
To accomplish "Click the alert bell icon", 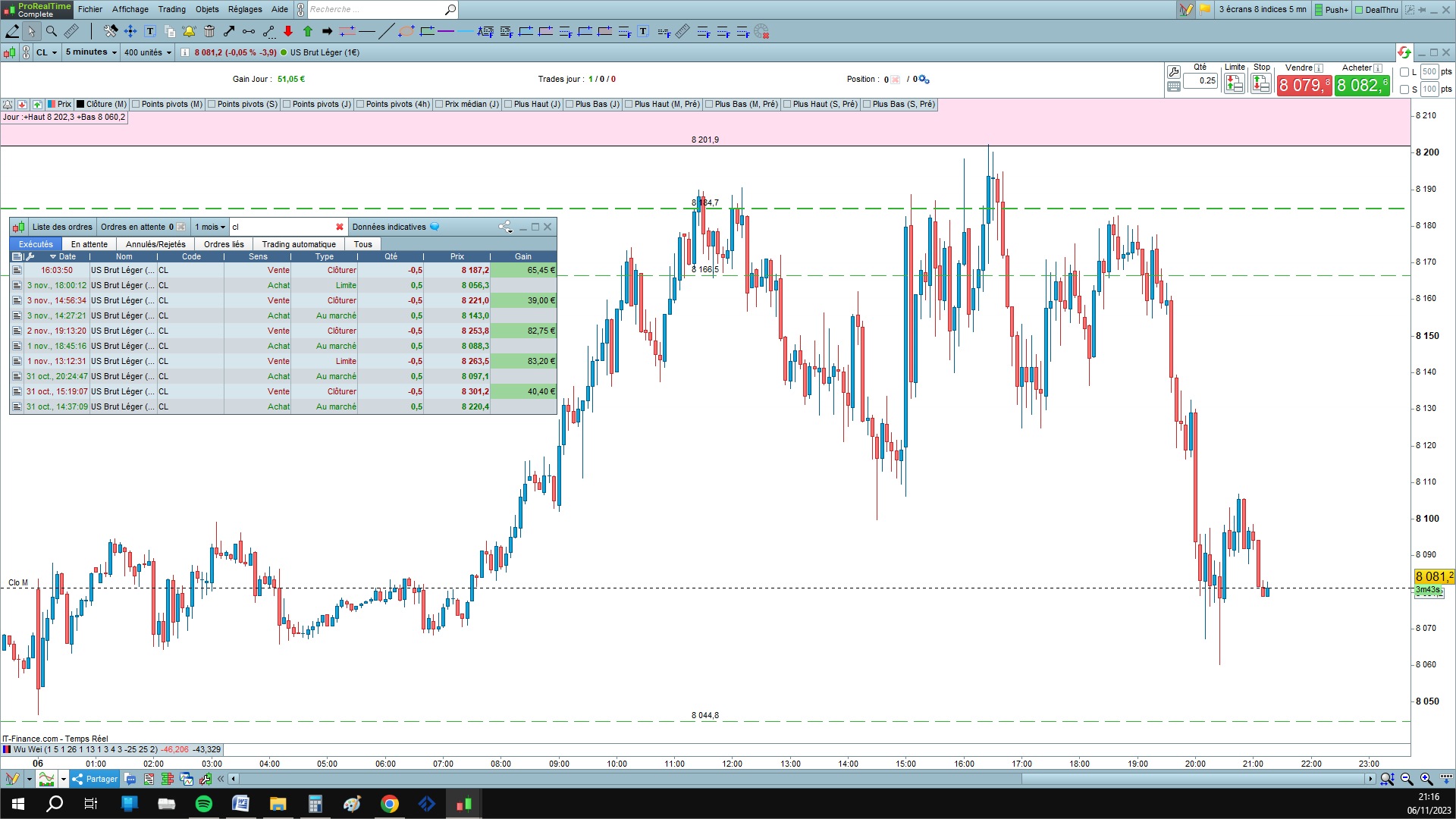I will pos(189,31).
